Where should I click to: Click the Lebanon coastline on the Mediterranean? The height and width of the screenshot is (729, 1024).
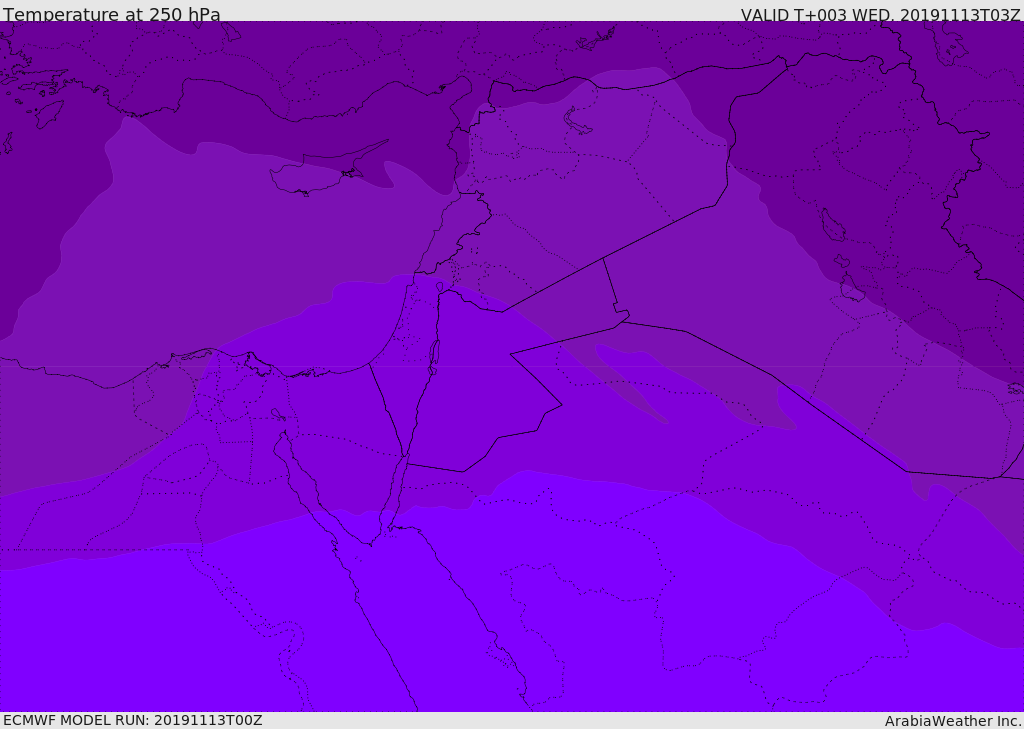[435, 240]
